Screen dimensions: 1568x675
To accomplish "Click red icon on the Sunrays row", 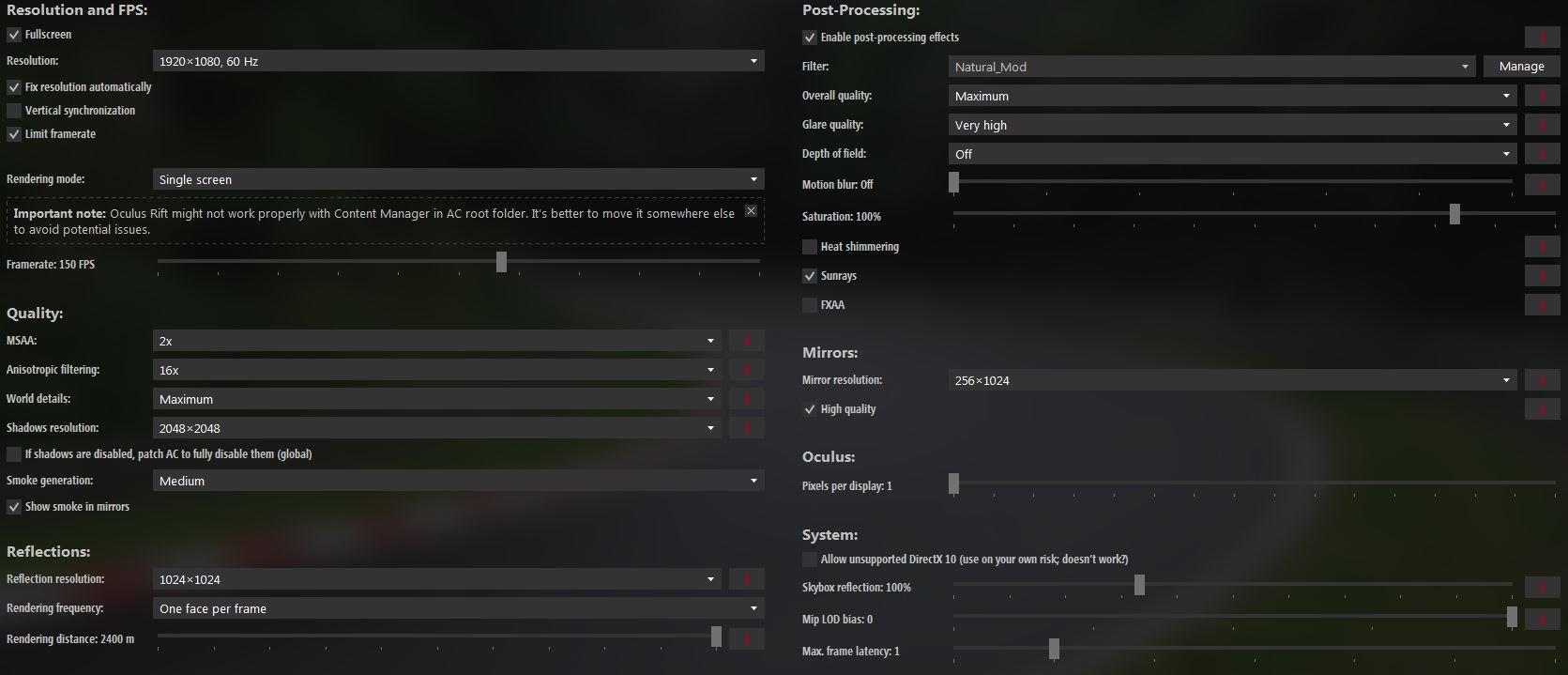I will click(1542, 276).
